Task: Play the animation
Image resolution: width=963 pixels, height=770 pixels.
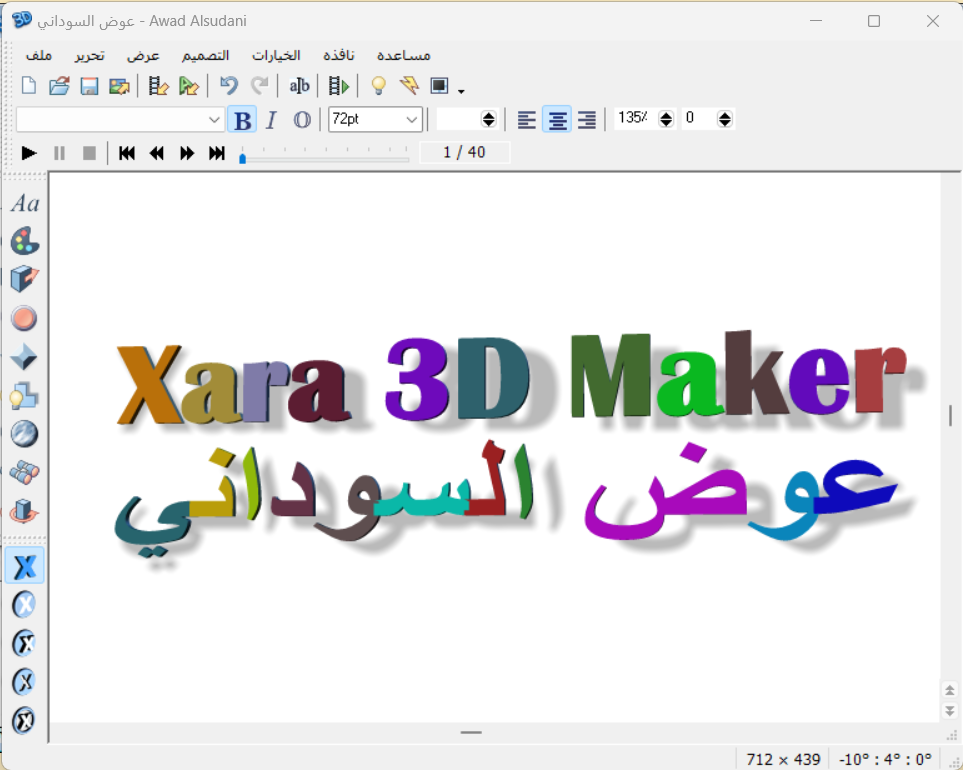Action: (29, 153)
